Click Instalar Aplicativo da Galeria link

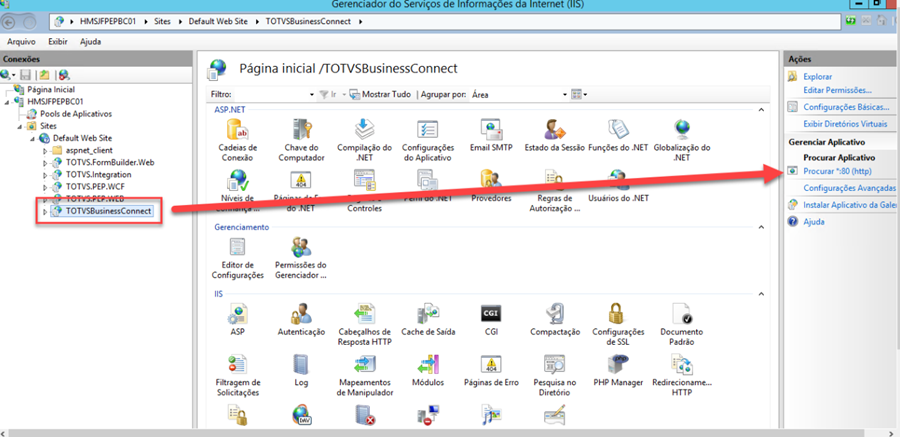click(x=851, y=204)
